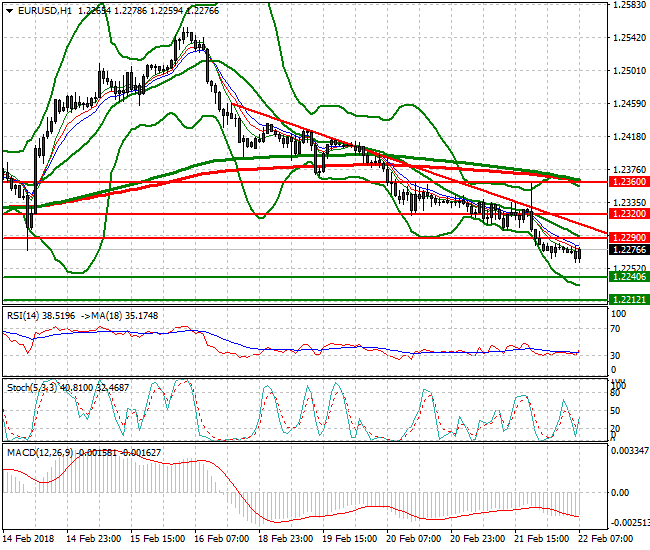650x550 pixels.
Task: Select the MACD(12,26,9) indicator label
Action: pyautogui.click(x=40, y=453)
